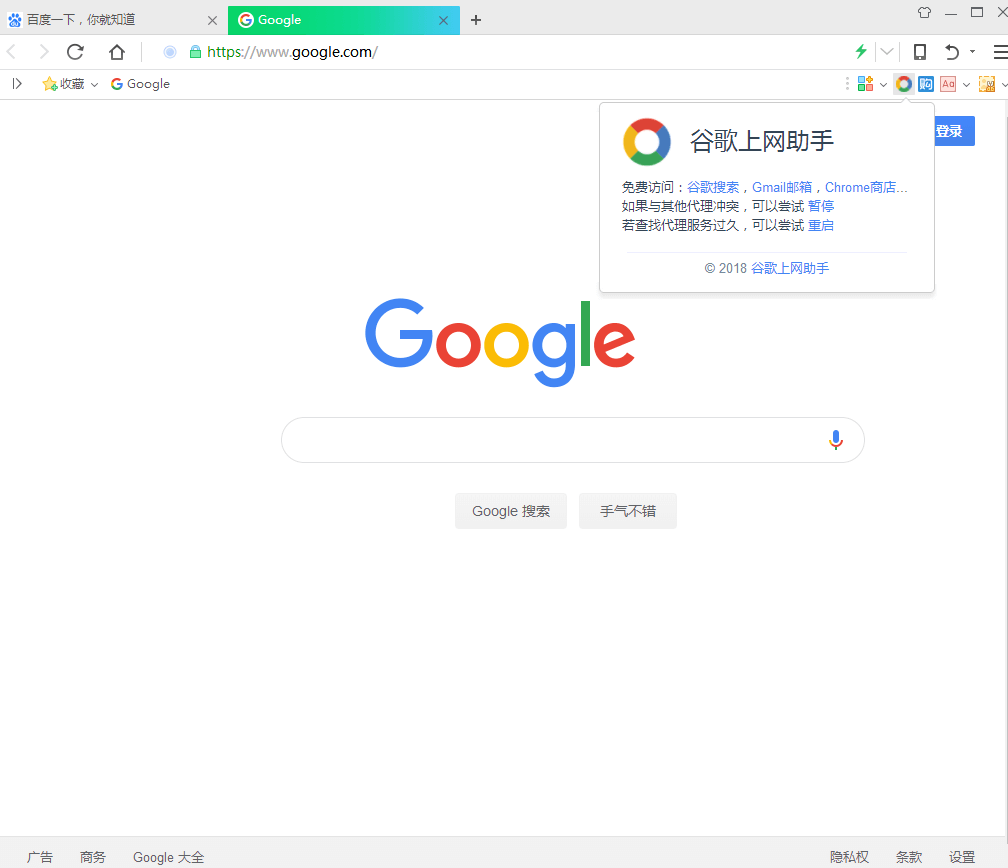Open the 谷歌上网助手 extension icon in toolbar
This screenshot has width=1008, height=868.
(904, 84)
